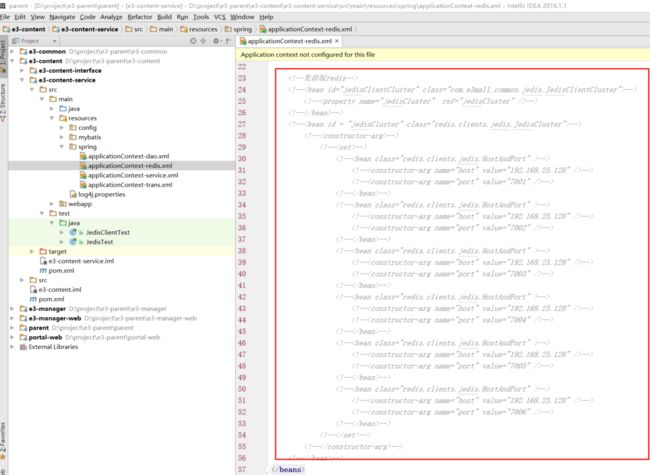650x475 pixels.
Task: Expand the java folder under main
Action: tap(52, 109)
